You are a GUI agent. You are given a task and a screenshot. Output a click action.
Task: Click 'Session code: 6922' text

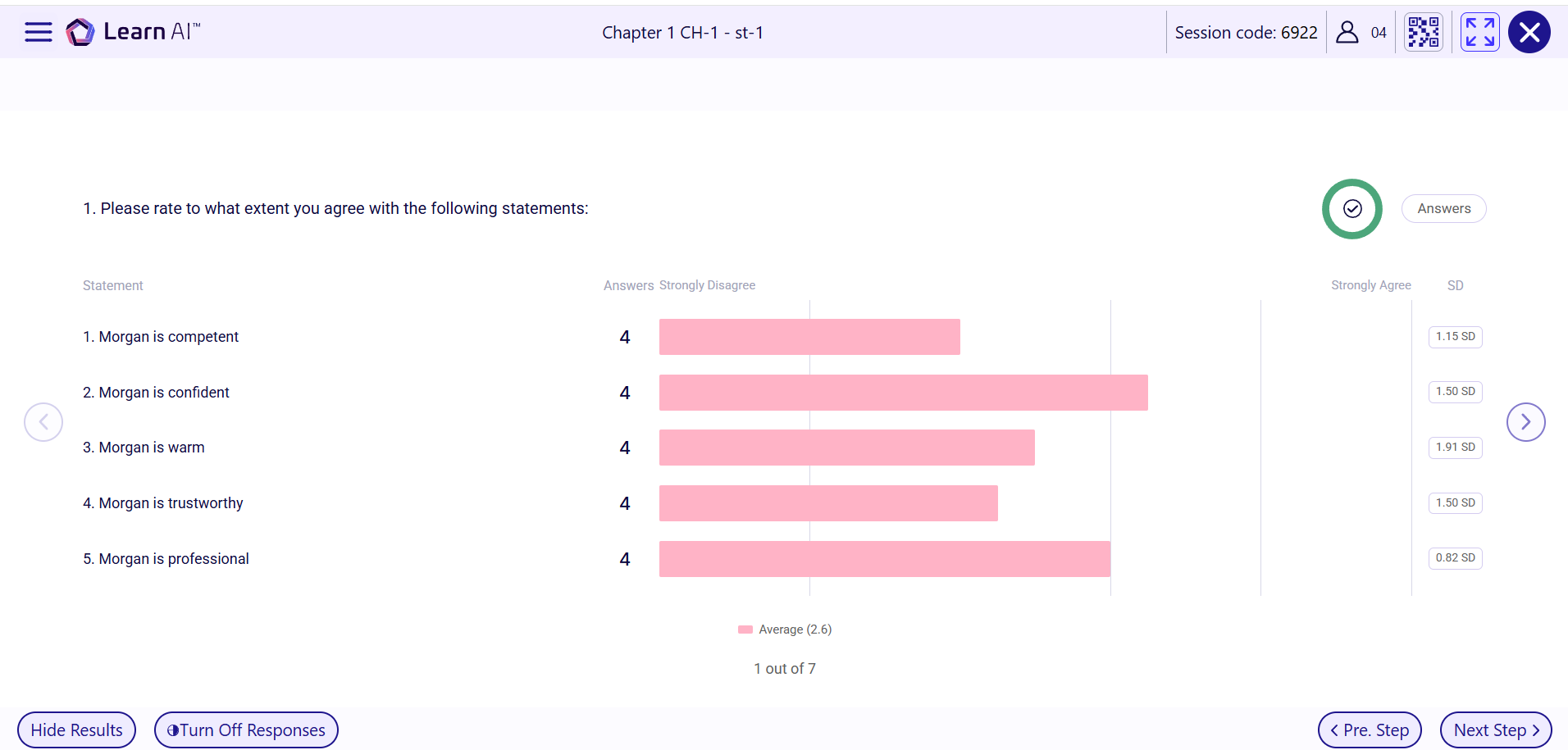(x=1246, y=33)
